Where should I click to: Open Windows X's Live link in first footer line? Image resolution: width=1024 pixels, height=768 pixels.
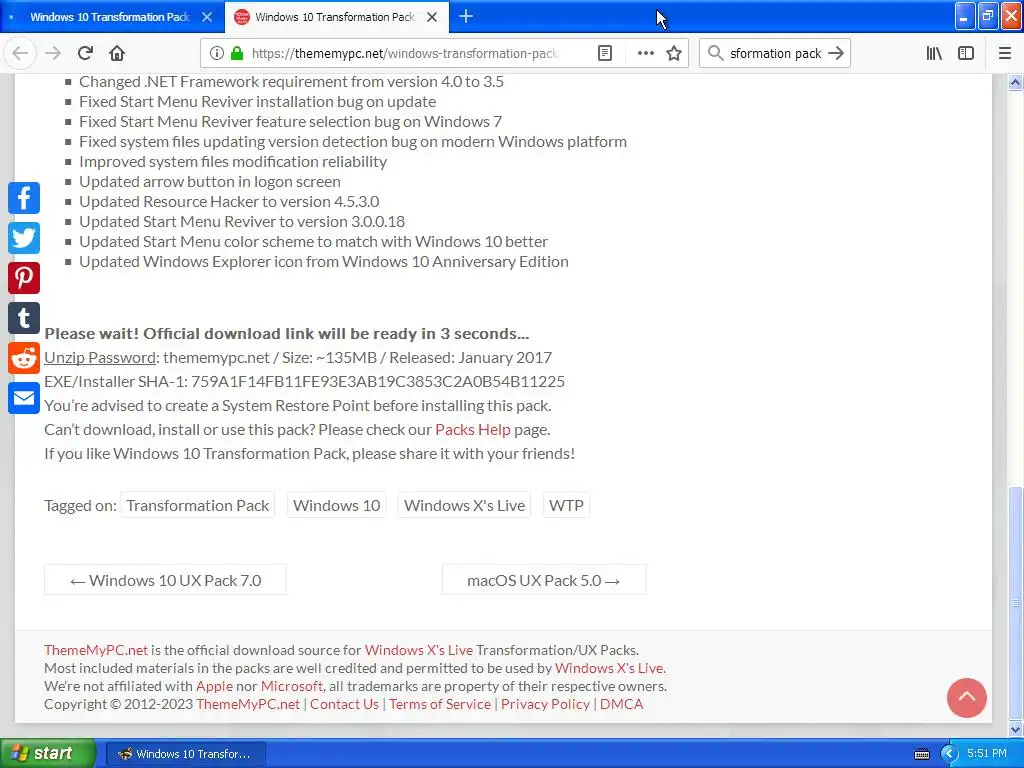419,650
